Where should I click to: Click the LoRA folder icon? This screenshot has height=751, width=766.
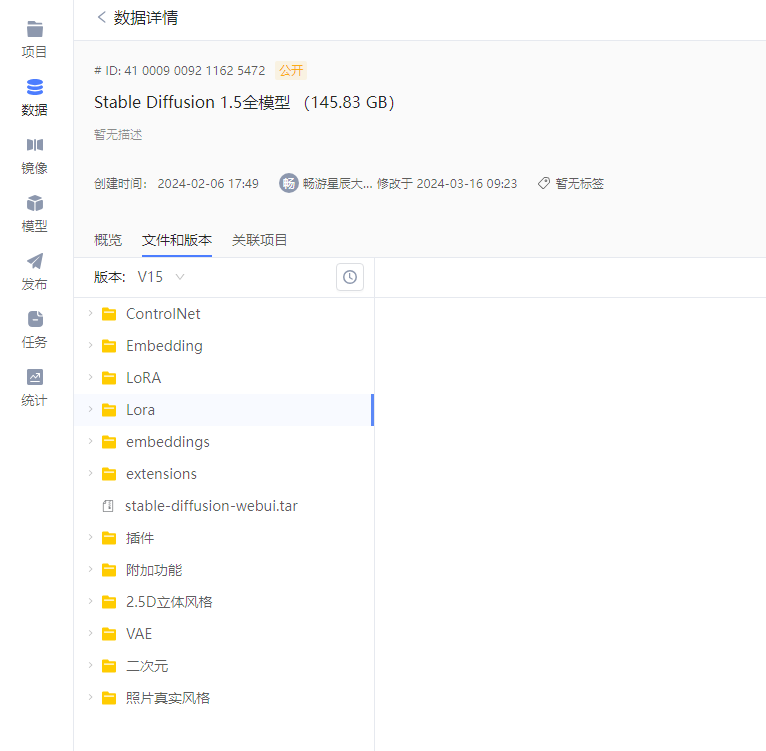(109, 378)
